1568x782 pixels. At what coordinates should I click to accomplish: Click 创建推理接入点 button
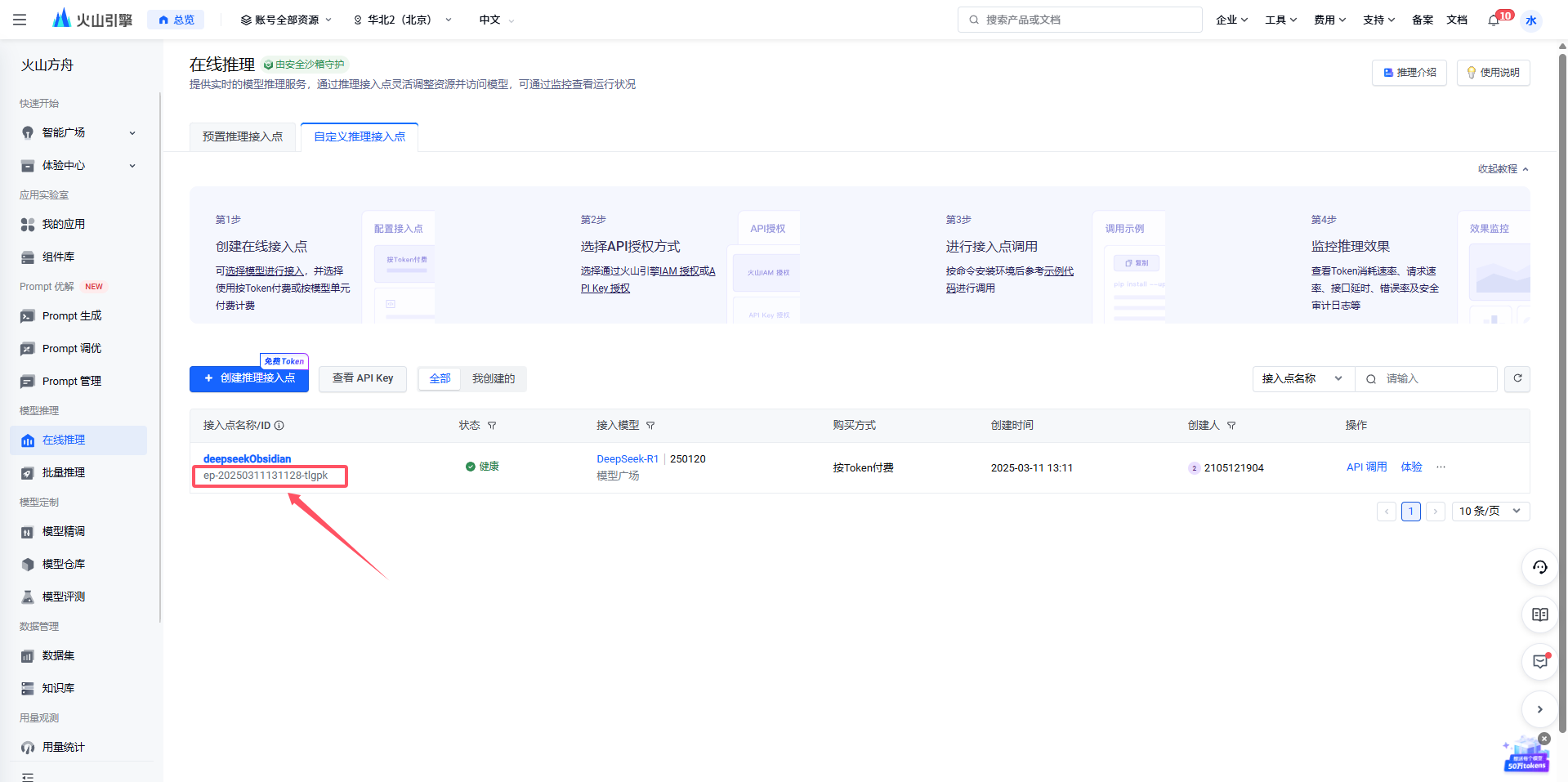[249, 378]
